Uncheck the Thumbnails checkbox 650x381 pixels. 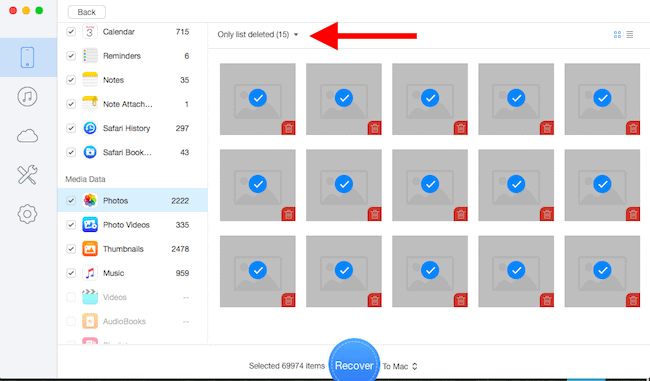tap(71, 249)
